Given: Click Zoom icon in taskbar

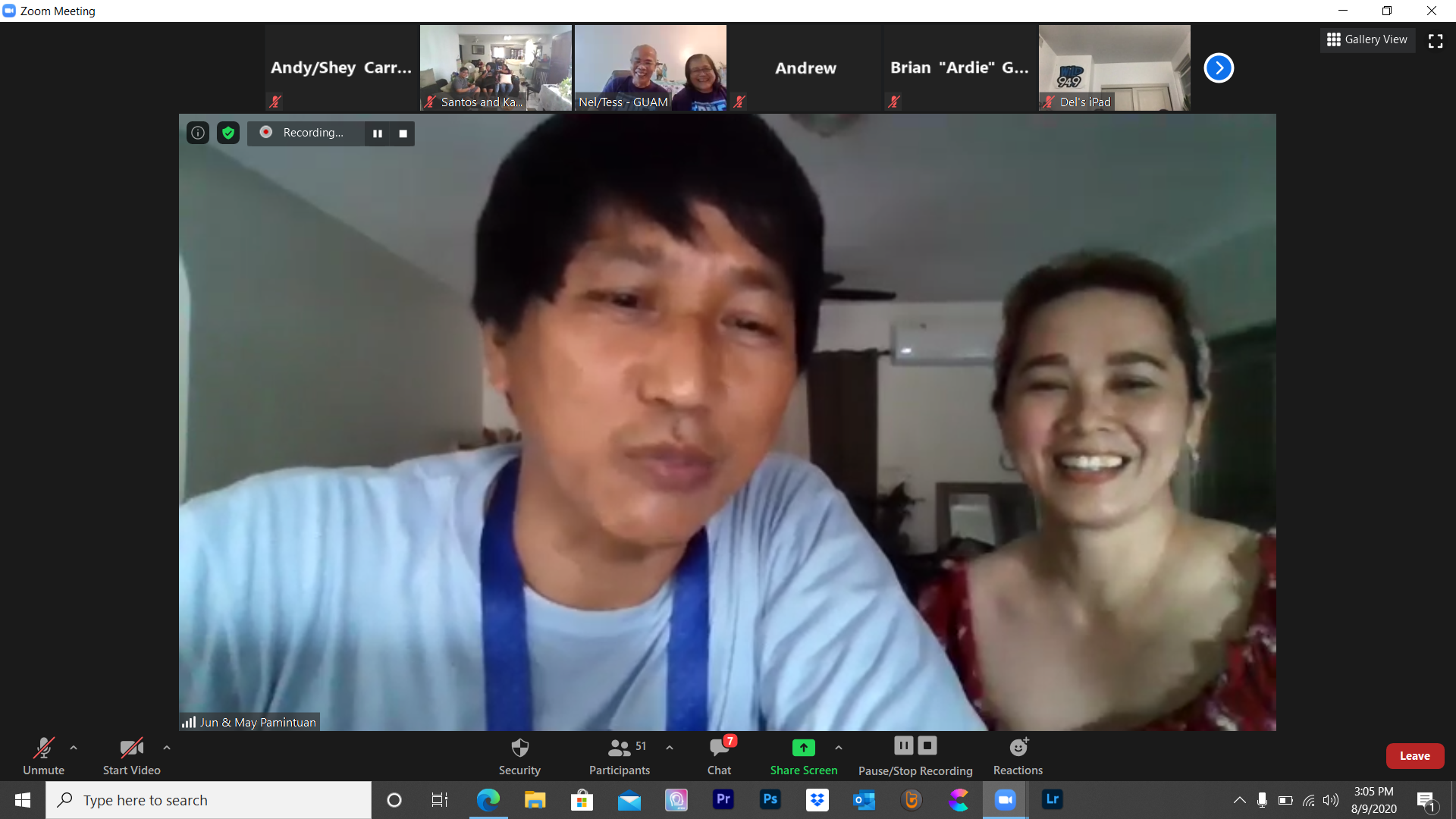Looking at the screenshot, I should coord(1005,800).
